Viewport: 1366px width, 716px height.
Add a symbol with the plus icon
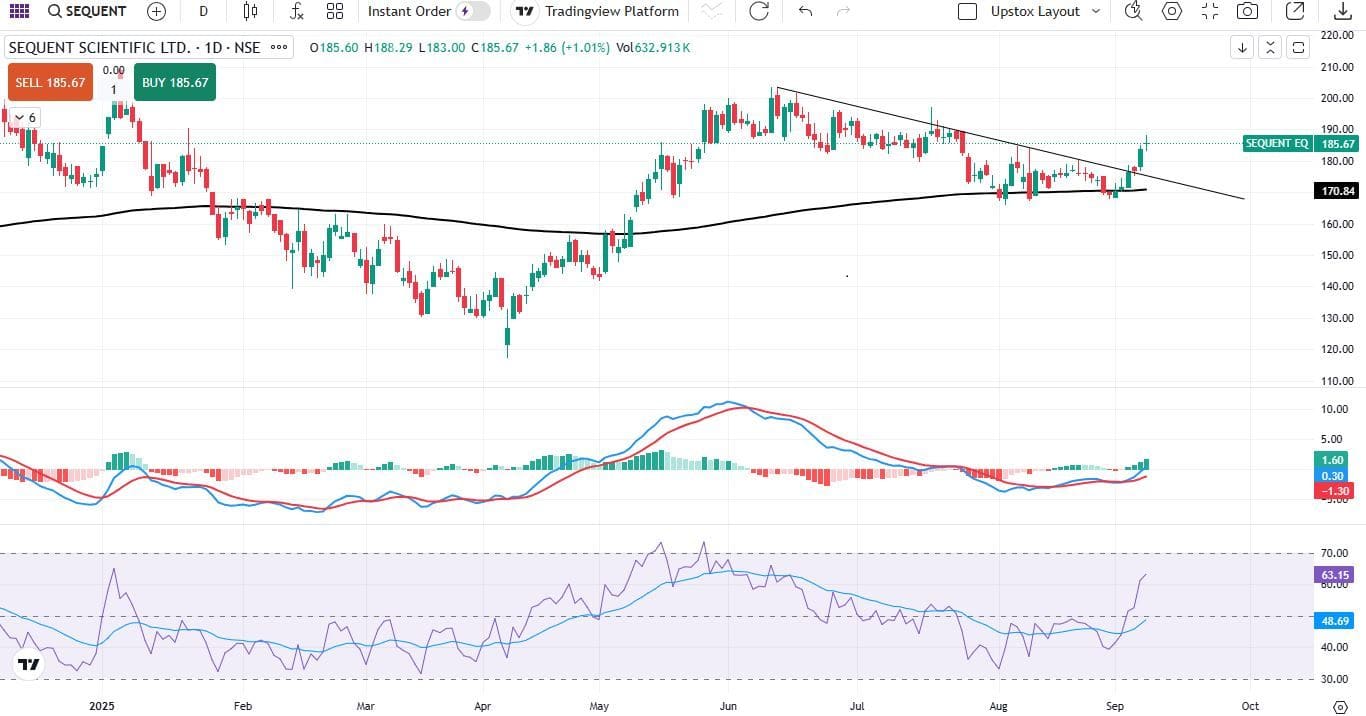pyautogui.click(x=156, y=11)
